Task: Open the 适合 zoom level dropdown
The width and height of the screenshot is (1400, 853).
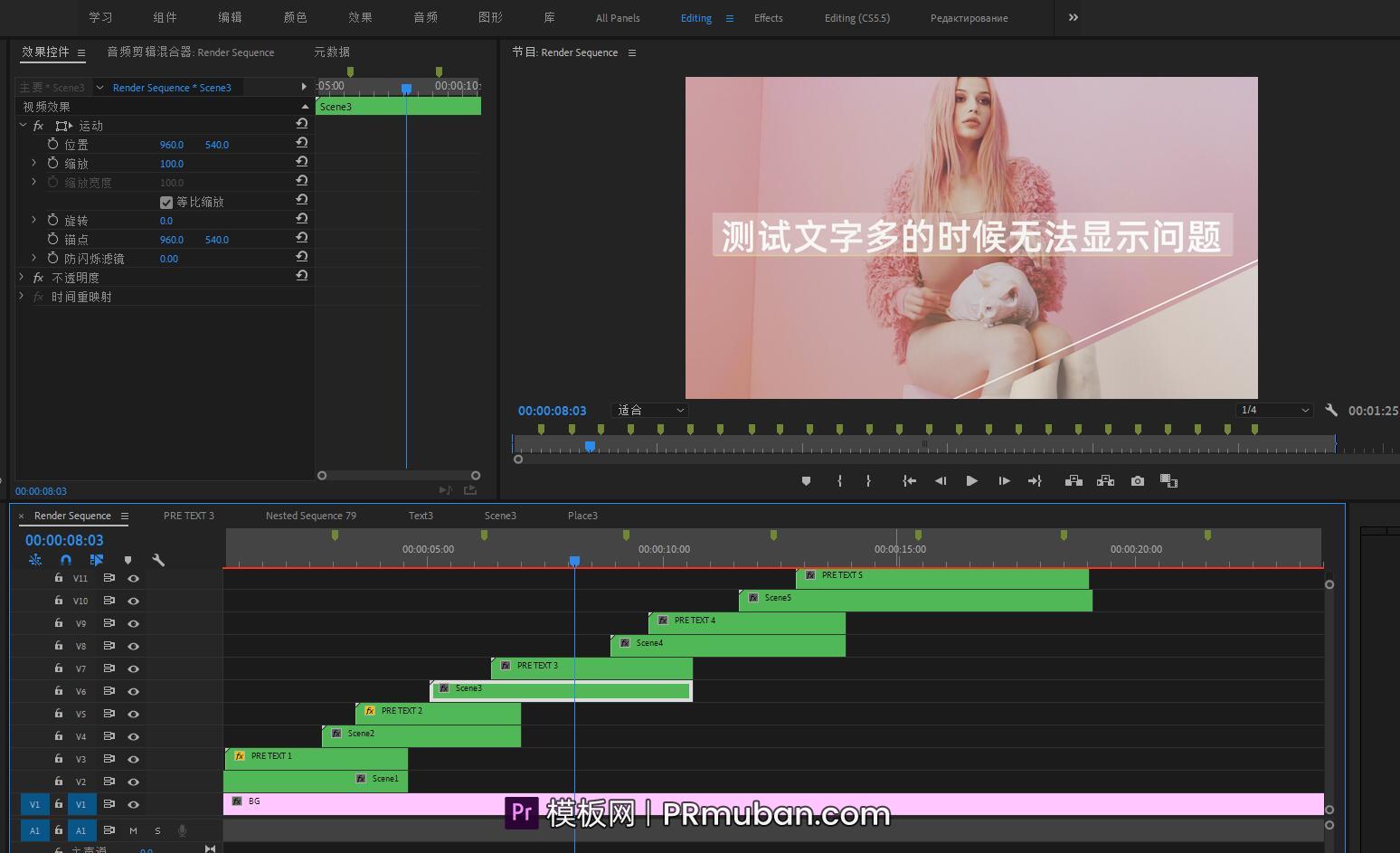Action: (x=648, y=410)
